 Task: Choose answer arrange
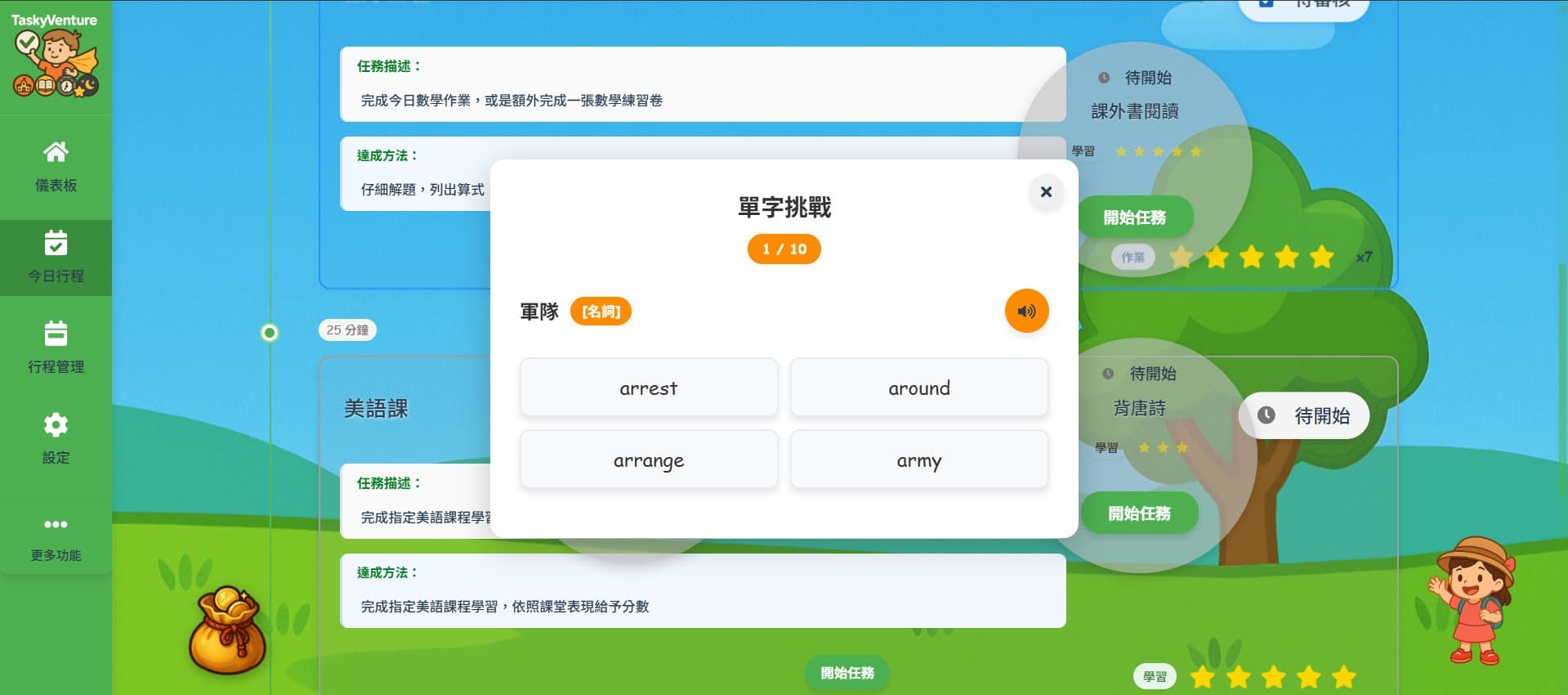(649, 460)
